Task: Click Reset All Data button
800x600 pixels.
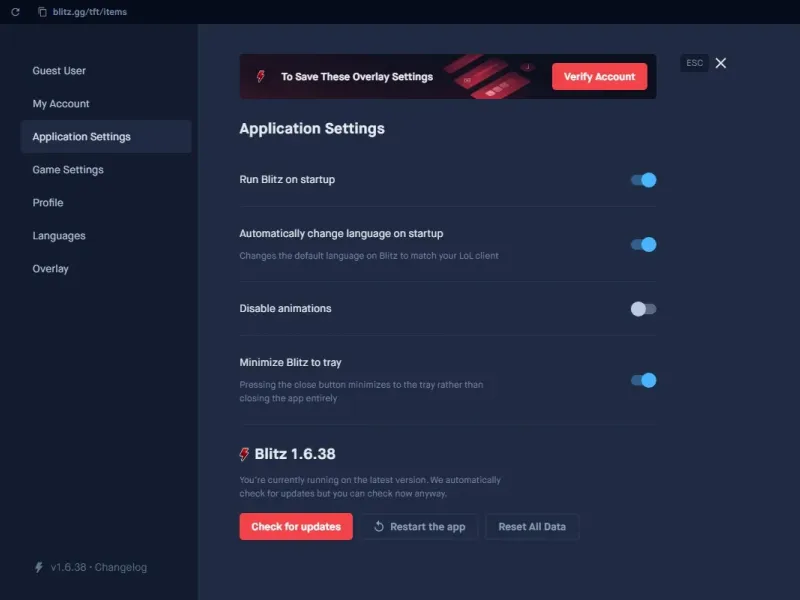Action: tap(532, 527)
